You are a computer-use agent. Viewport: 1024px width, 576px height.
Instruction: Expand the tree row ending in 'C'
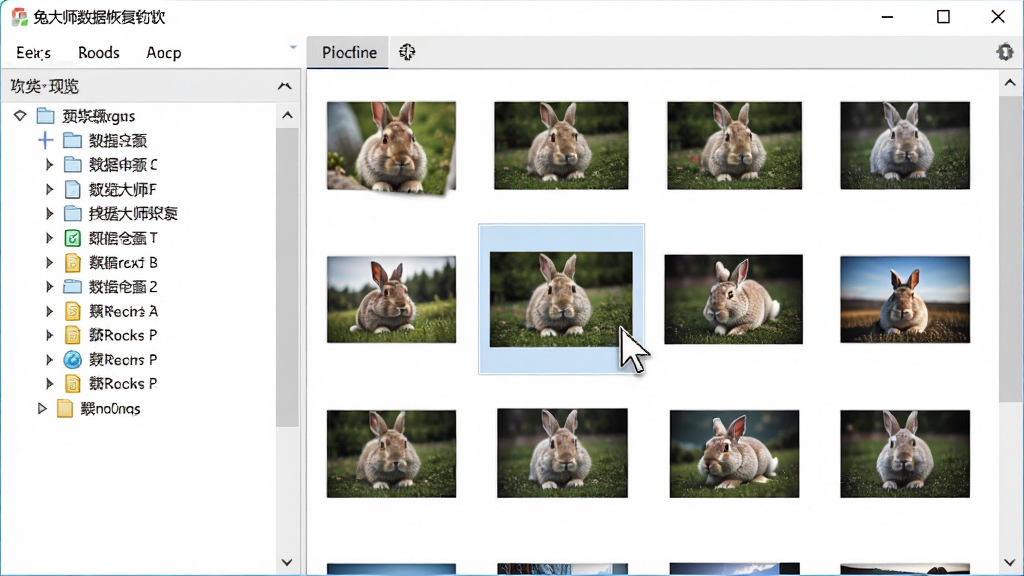coord(49,165)
